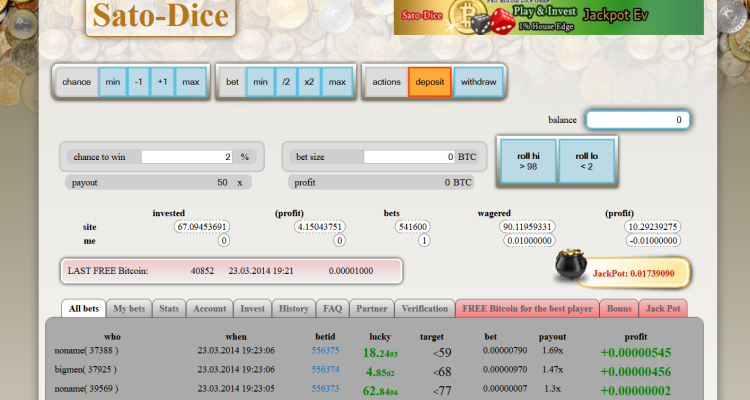
Task: Open the Sato-Dice Play & Invest banner ad
Action: pyautogui.click(x=549, y=17)
